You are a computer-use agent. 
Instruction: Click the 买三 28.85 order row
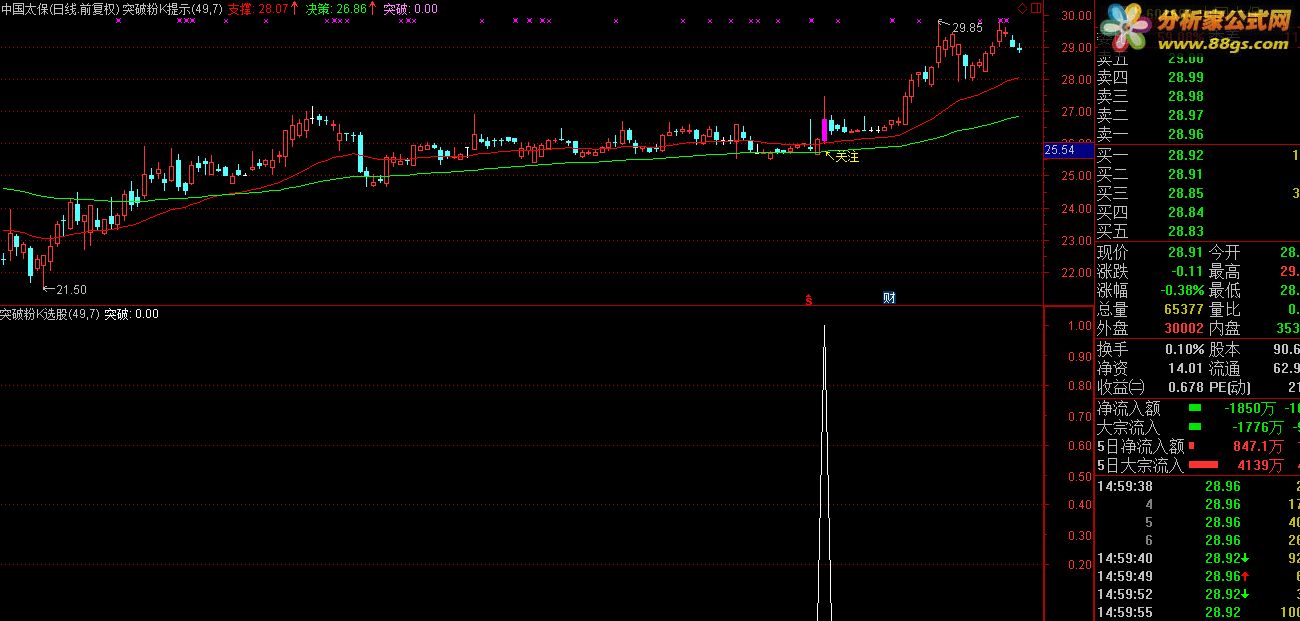(x=1197, y=193)
